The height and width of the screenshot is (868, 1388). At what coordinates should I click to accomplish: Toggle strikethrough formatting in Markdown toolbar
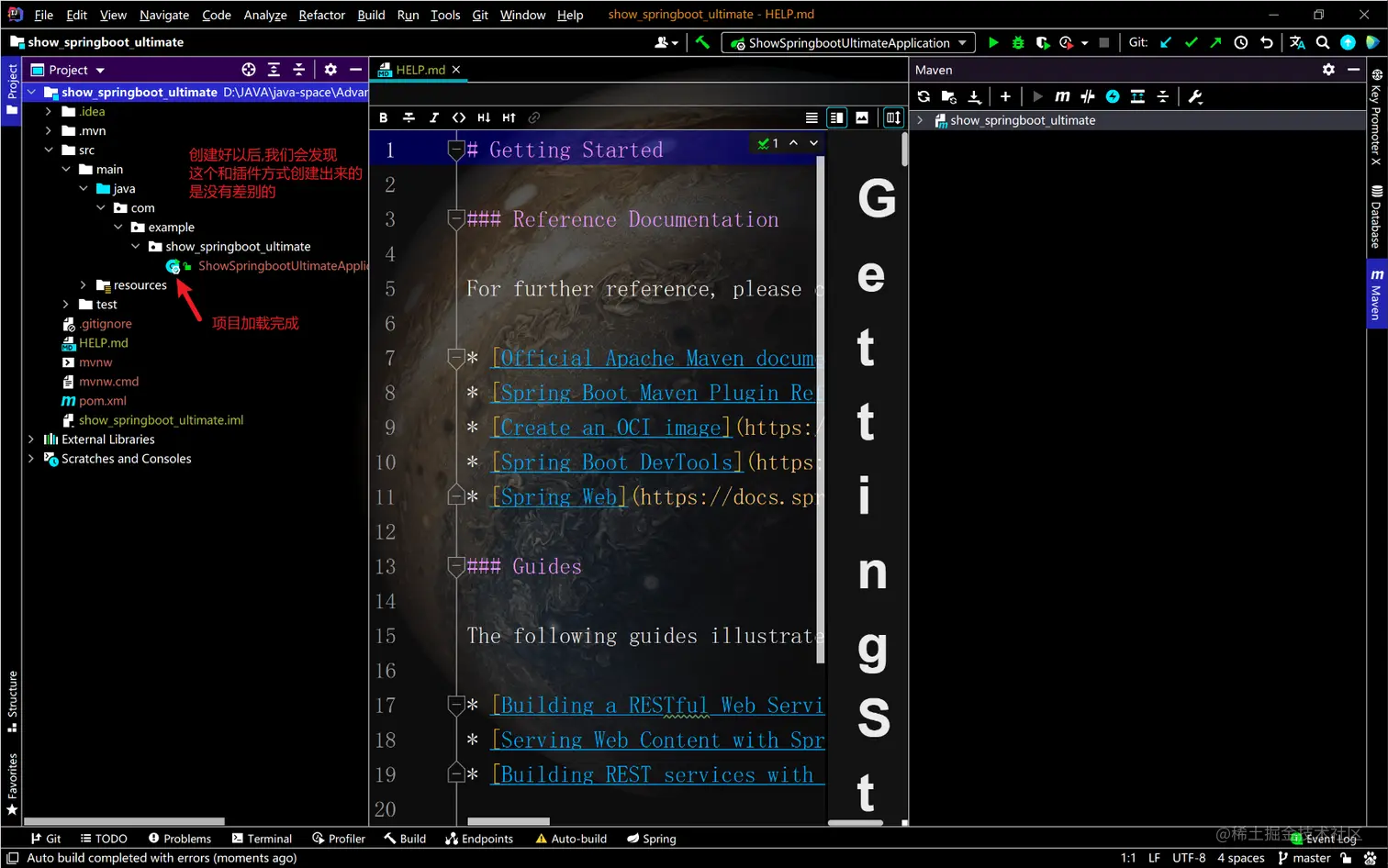click(x=409, y=117)
